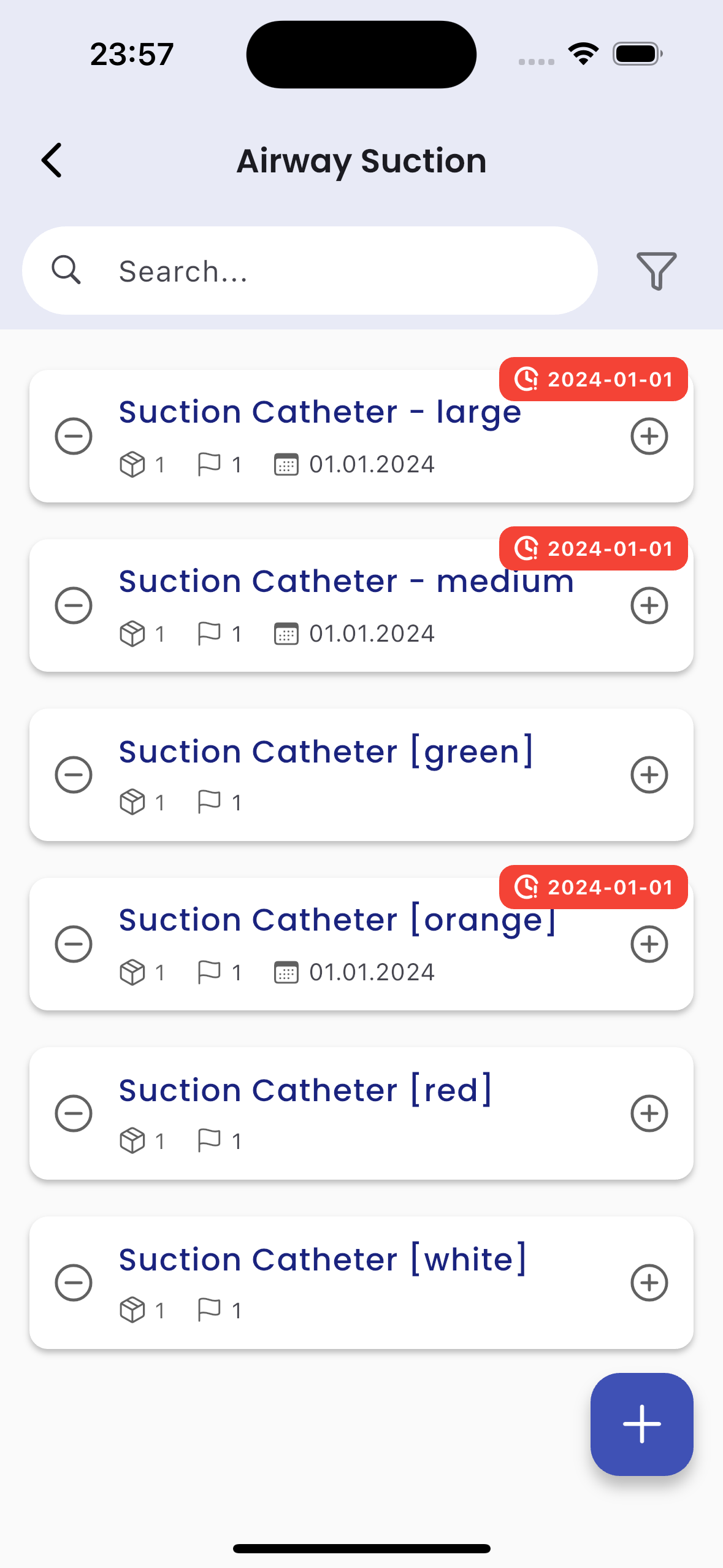Viewport: 723px width, 1568px height.
Task: Reduce count for Suction Catheter [orange]
Action: pyautogui.click(x=74, y=944)
